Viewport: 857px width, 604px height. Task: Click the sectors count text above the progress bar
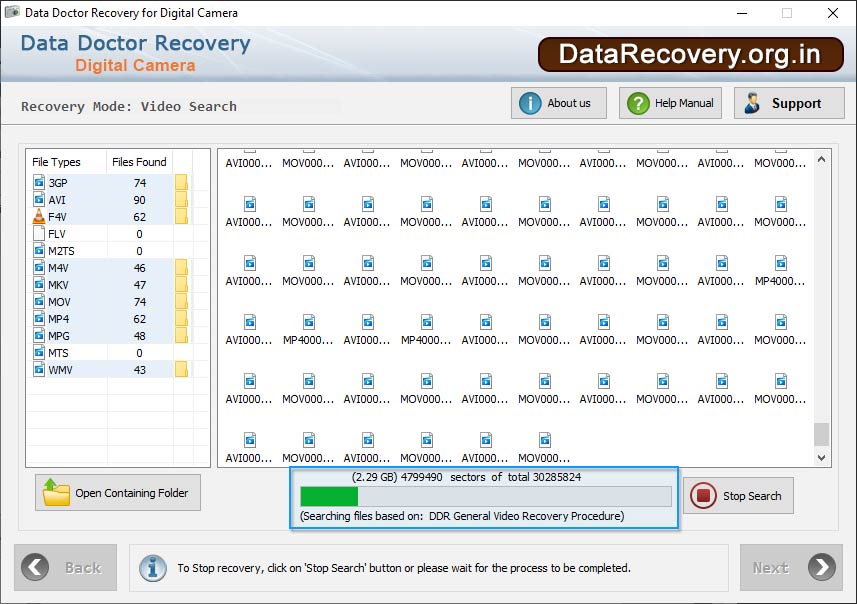[x=466, y=477]
